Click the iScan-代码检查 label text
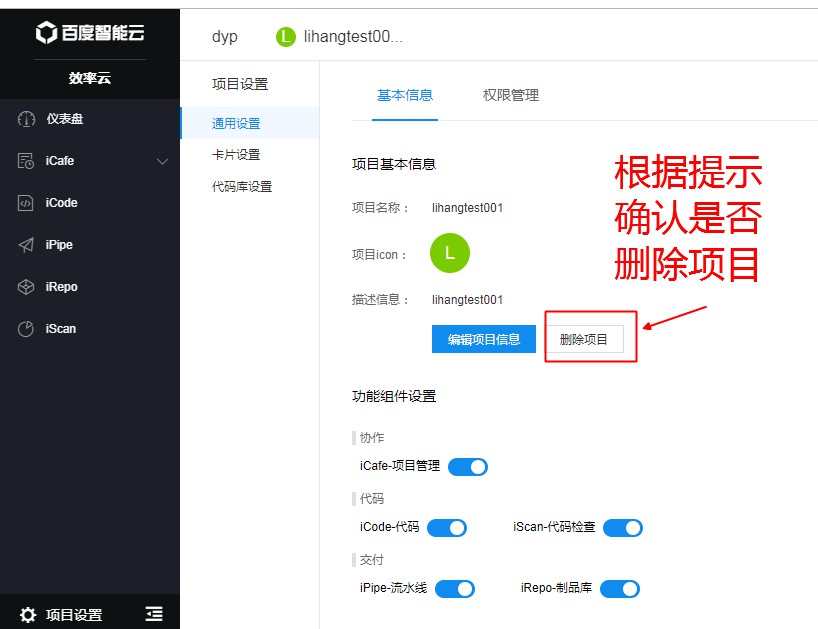Viewport: 818px width, 629px height. coord(554,527)
